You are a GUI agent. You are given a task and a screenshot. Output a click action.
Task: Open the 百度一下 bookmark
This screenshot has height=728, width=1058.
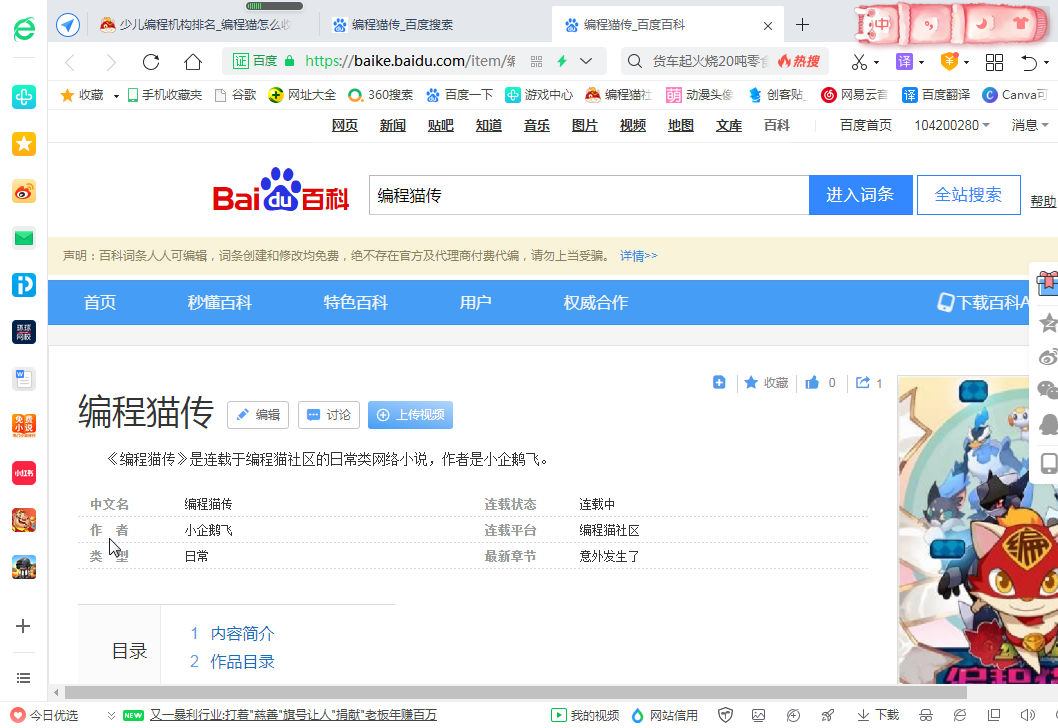pos(460,95)
